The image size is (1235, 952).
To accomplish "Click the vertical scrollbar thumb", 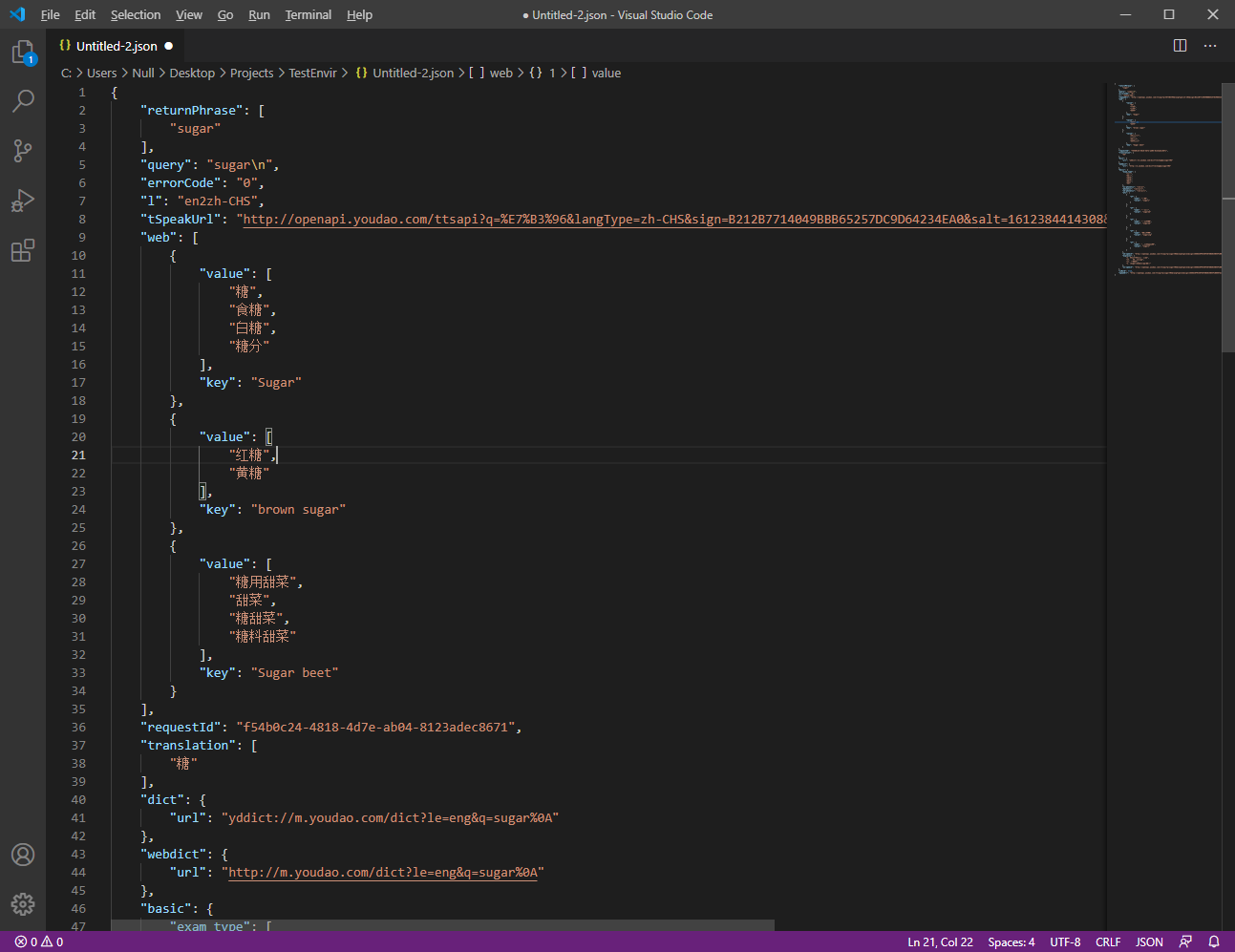I will tap(1228, 219).
